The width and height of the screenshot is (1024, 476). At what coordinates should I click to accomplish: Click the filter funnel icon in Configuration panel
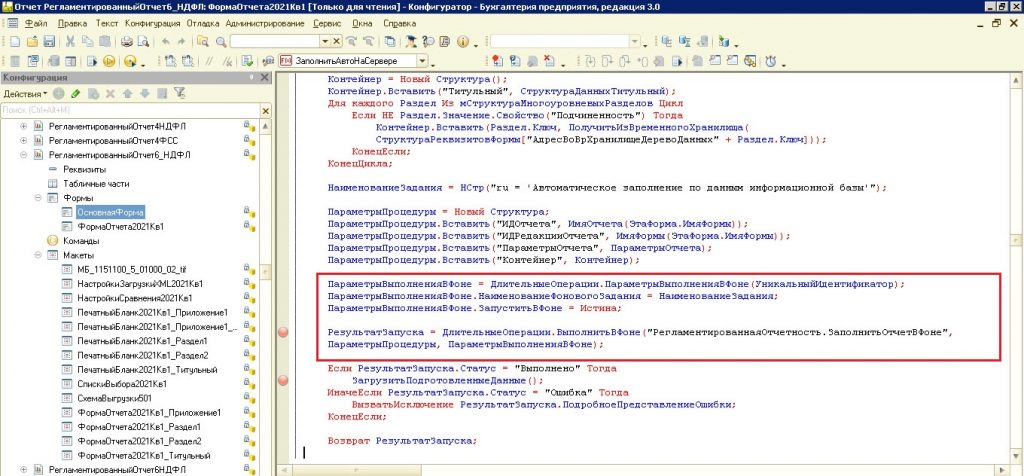(x=179, y=93)
